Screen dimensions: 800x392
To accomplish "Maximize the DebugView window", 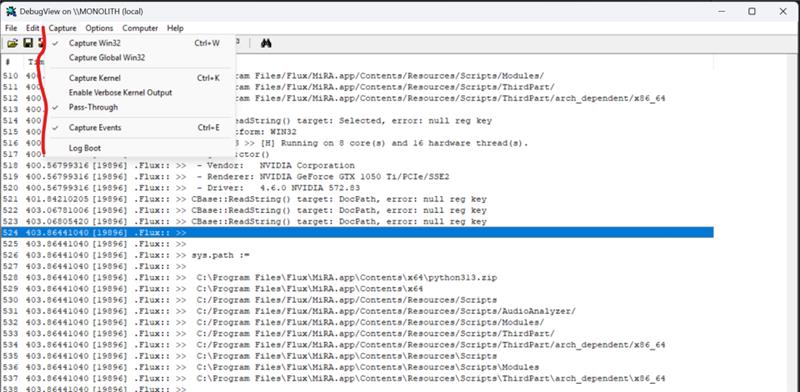I will tap(752, 11).
